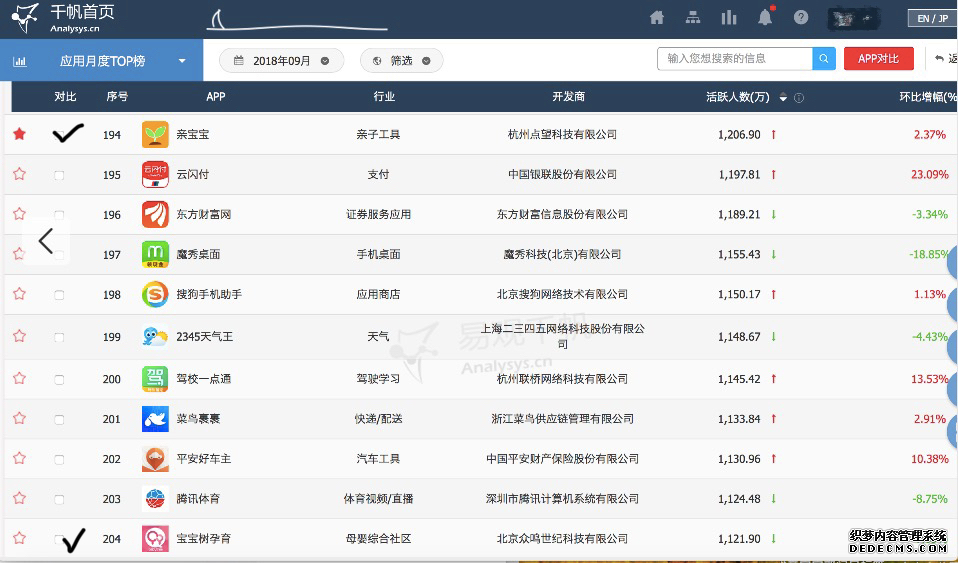
Task: Go back with the left arrow button
Action: click(x=46, y=241)
